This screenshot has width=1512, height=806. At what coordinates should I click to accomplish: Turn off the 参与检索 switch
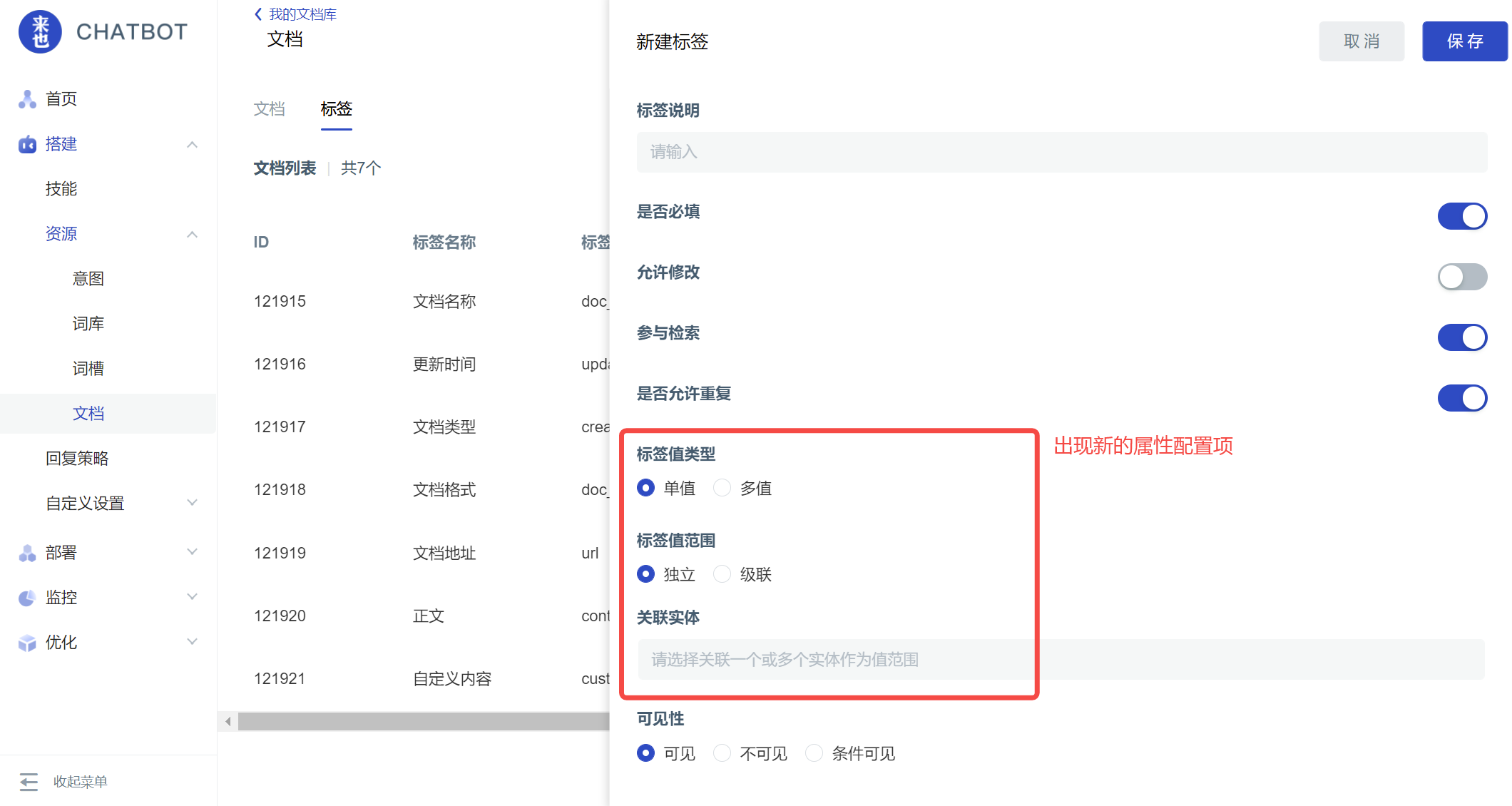pyautogui.click(x=1462, y=337)
